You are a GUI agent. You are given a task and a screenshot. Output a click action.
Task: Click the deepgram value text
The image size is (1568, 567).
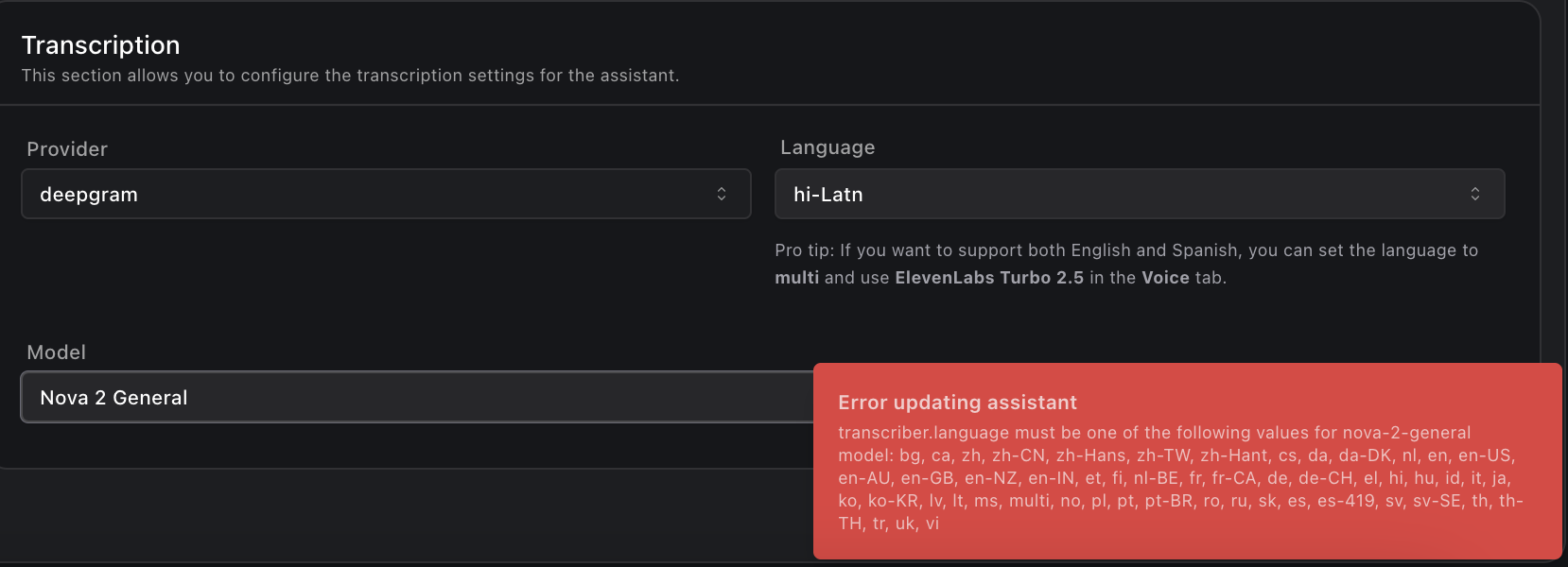(89, 195)
